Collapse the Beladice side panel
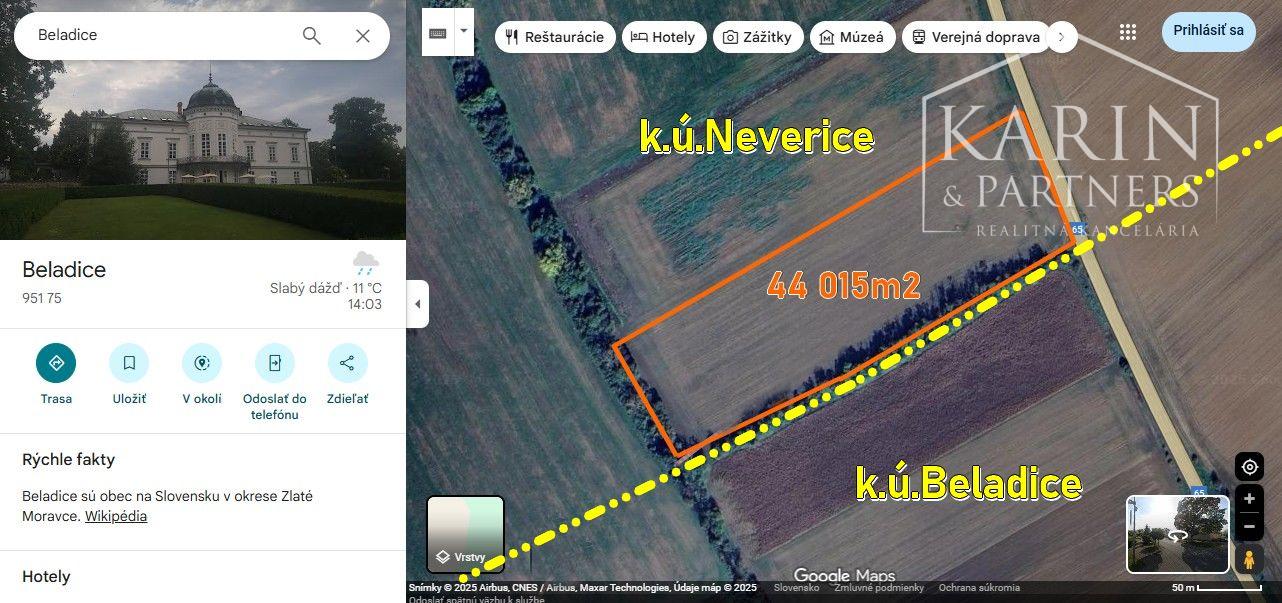Image resolution: width=1282 pixels, height=603 pixels. tap(417, 303)
